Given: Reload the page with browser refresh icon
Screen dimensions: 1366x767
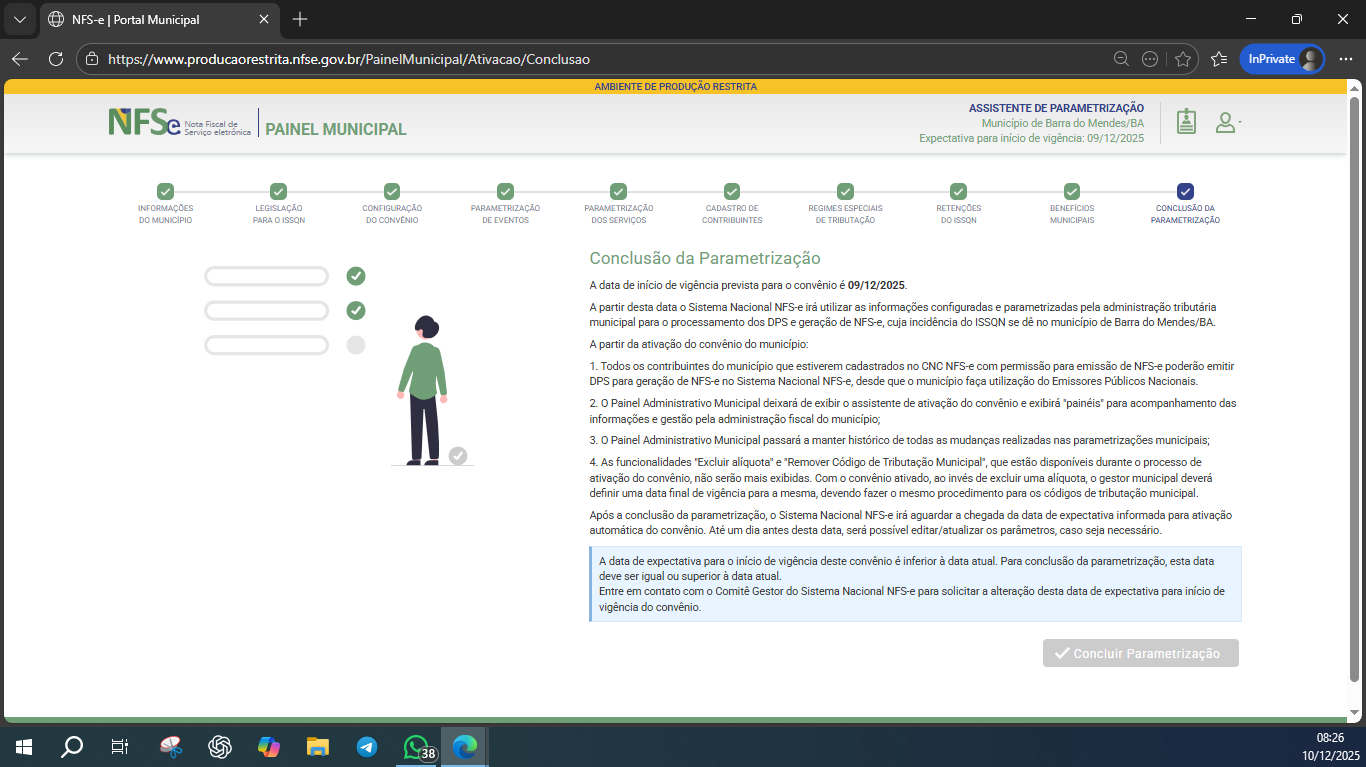Looking at the screenshot, I should click(56, 59).
